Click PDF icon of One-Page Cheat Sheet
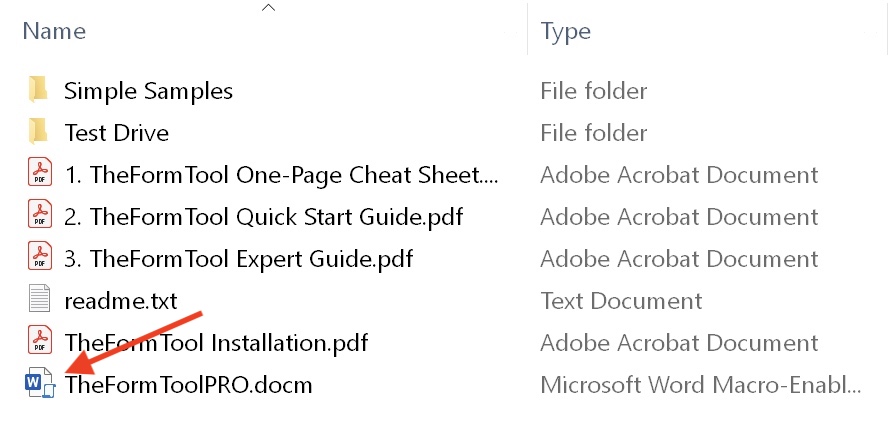This screenshot has width=896, height=430. coord(39,173)
